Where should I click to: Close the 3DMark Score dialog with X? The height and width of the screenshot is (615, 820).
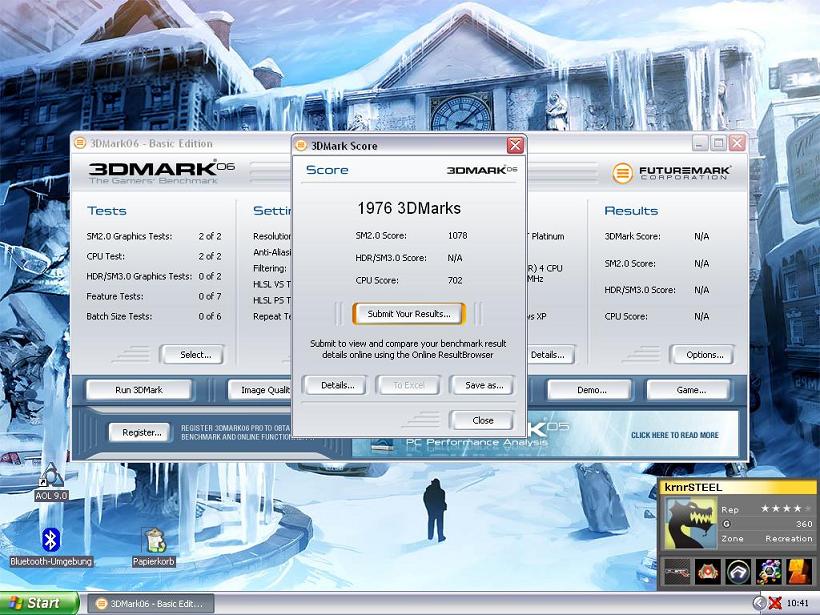tap(515, 145)
